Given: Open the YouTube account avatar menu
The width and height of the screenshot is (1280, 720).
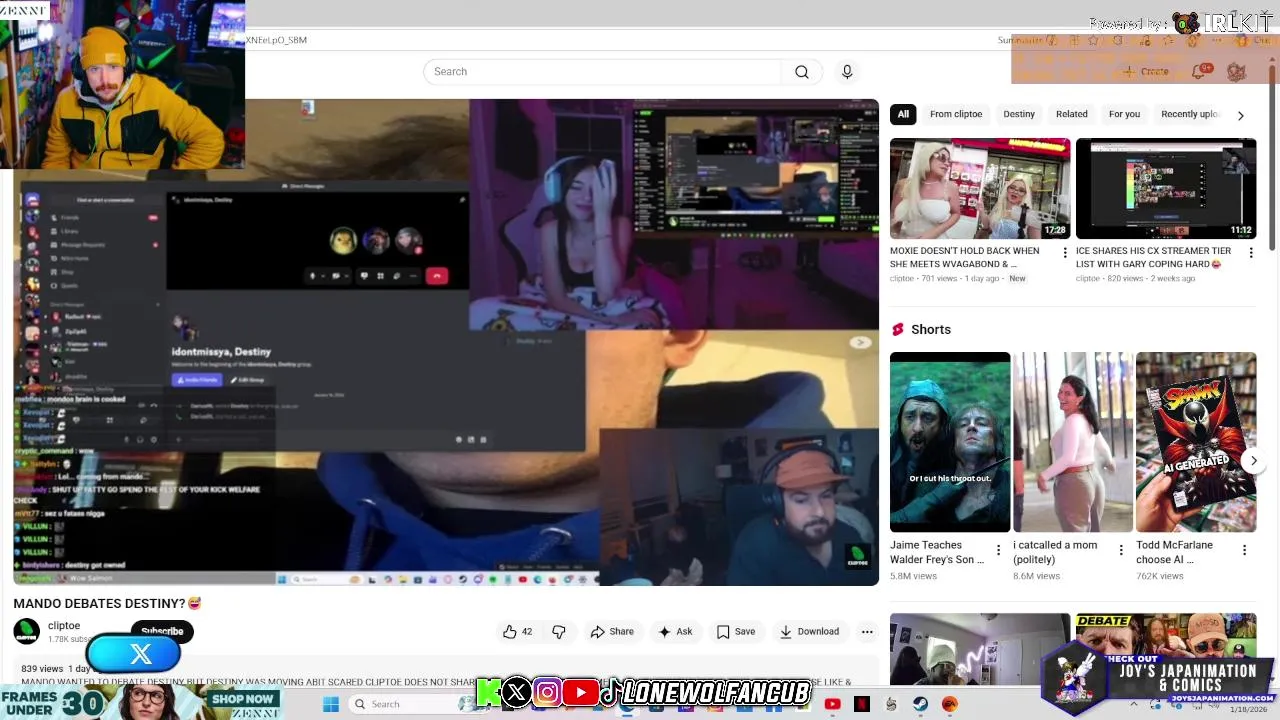Looking at the screenshot, I should pos(1236,71).
